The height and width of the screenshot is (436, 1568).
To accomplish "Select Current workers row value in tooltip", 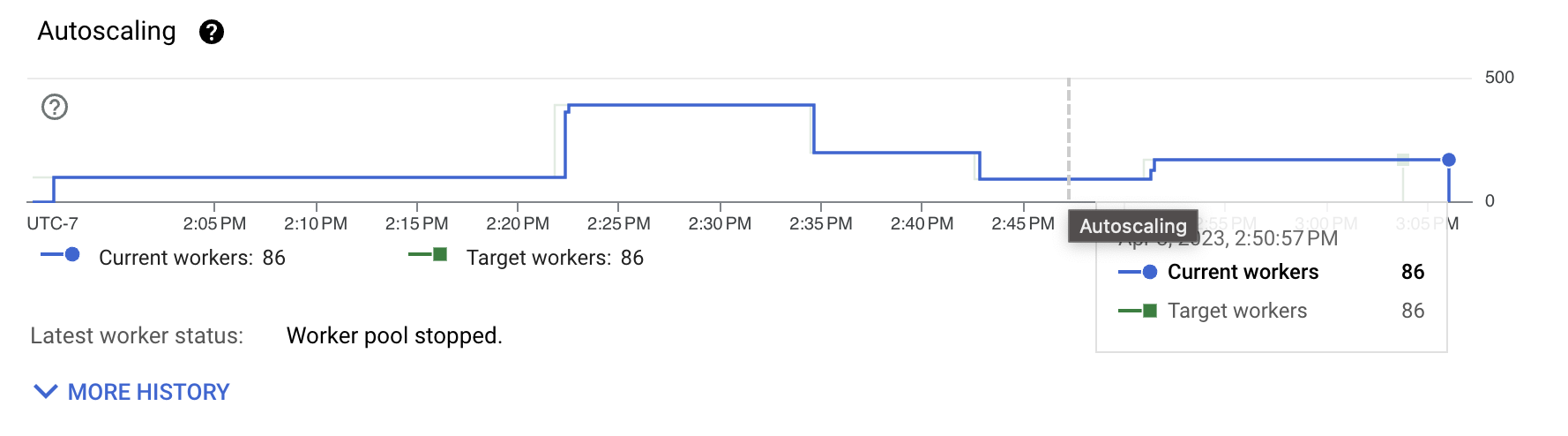I will (x=1412, y=272).
